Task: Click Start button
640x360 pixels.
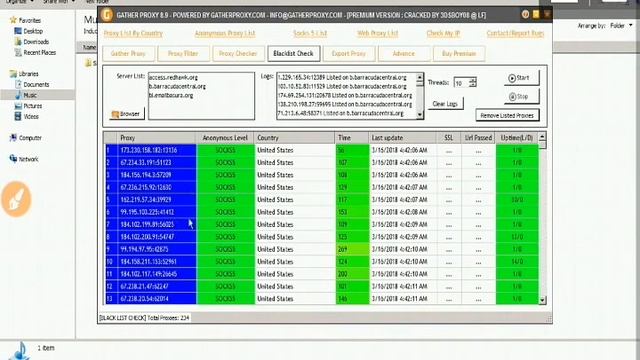Action: click(521, 78)
